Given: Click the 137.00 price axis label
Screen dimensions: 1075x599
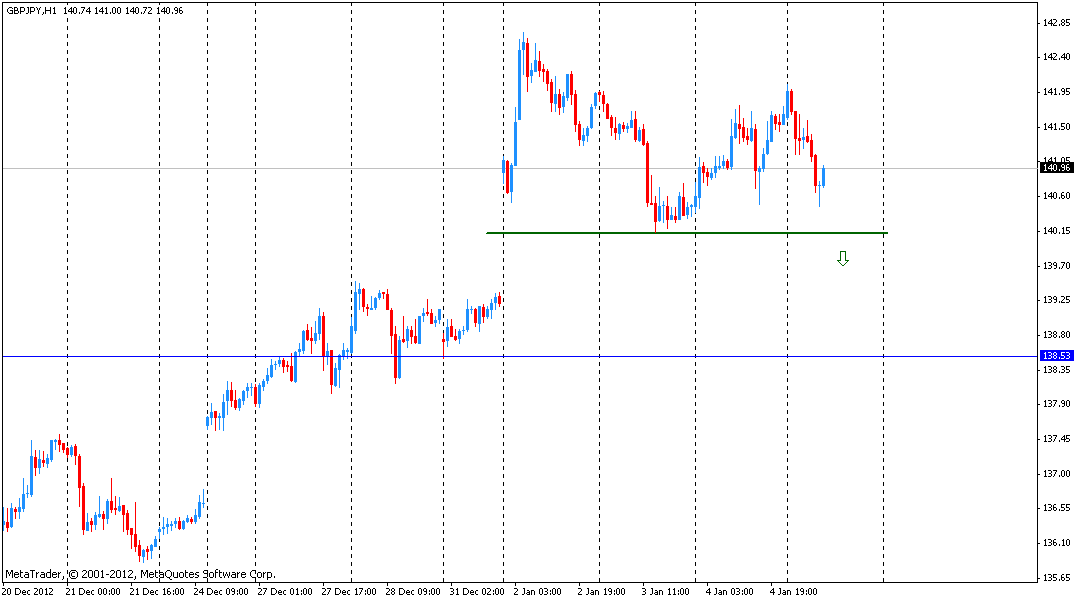Looking at the screenshot, I should pyautogui.click(x=1056, y=474).
